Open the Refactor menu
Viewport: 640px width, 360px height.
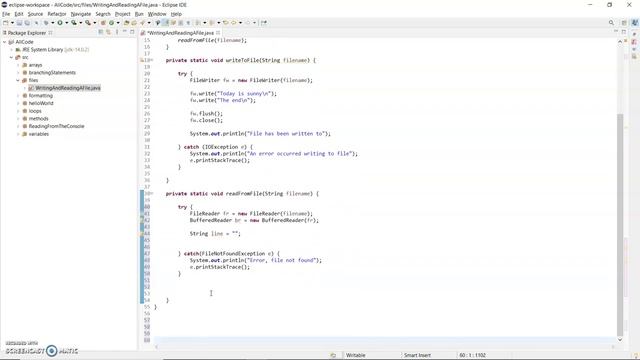57,14
